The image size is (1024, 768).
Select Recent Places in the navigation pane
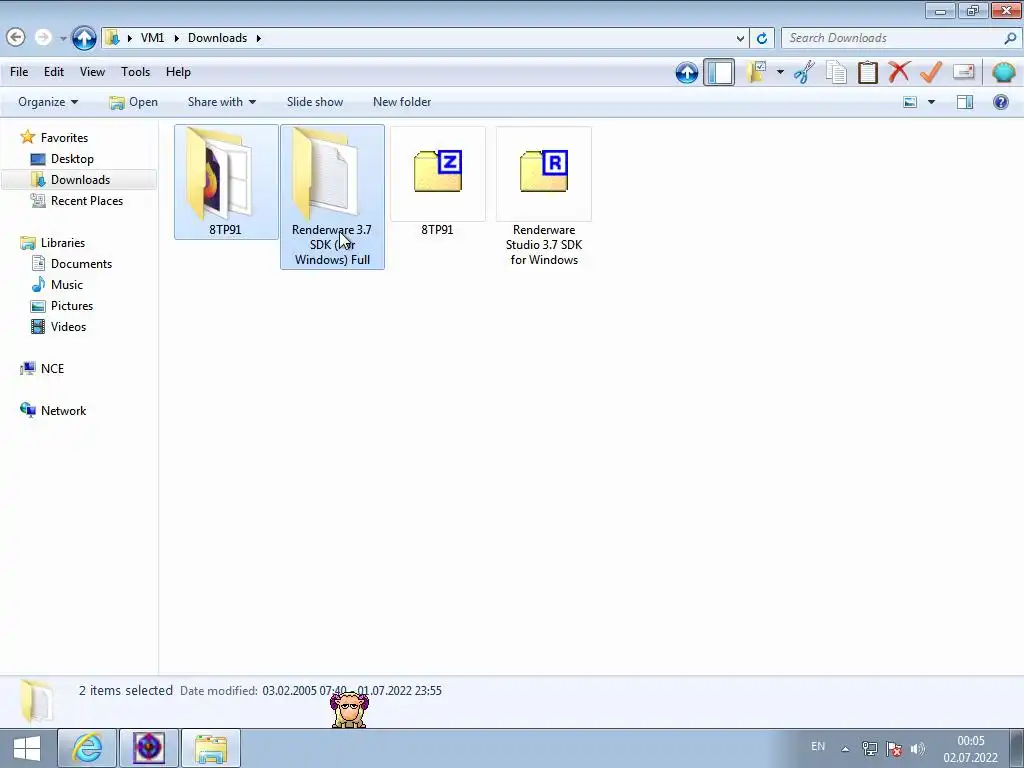(77, 200)
